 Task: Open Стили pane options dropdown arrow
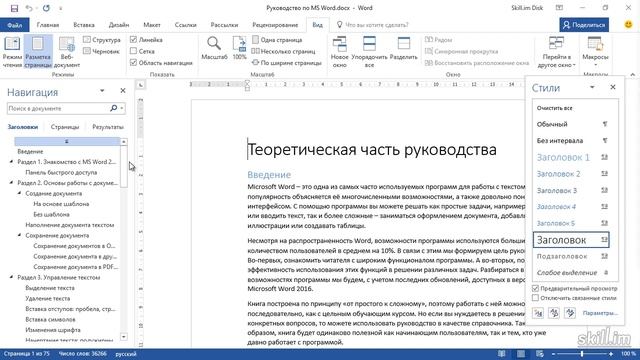(592, 87)
